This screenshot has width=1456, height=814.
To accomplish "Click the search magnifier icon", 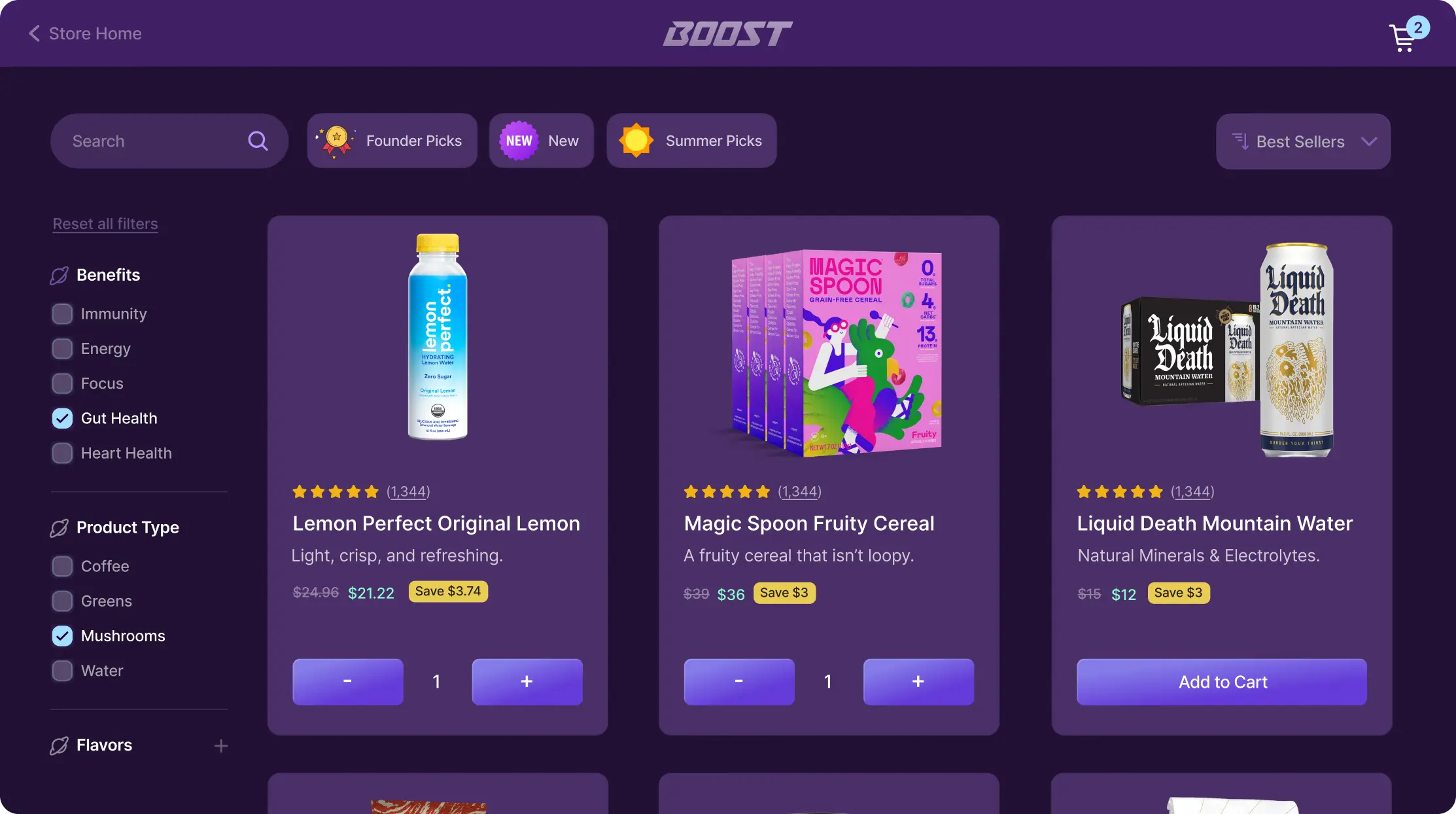I will [x=258, y=141].
